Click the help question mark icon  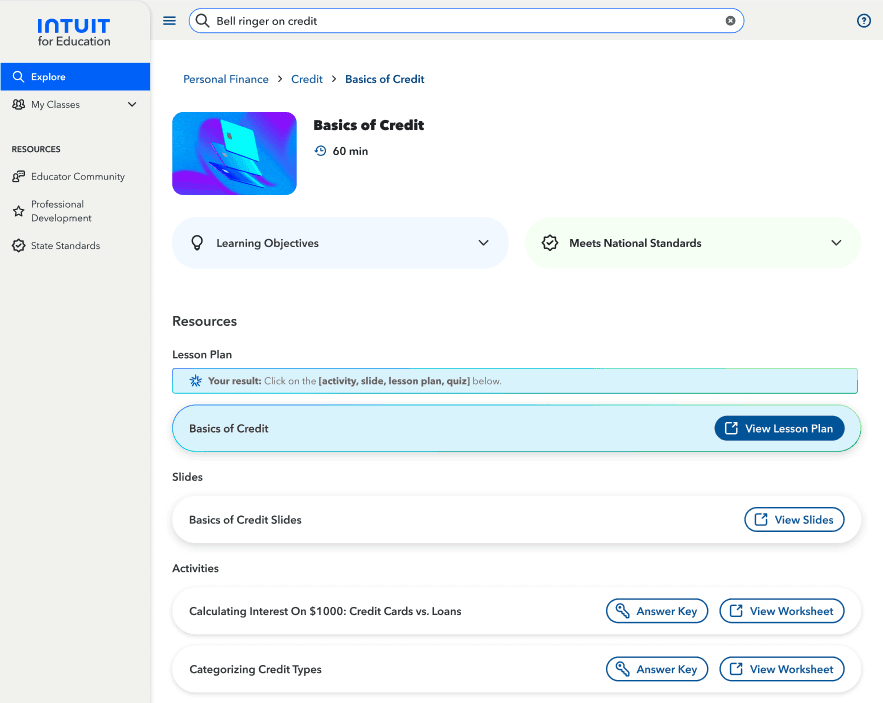pos(863,20)
